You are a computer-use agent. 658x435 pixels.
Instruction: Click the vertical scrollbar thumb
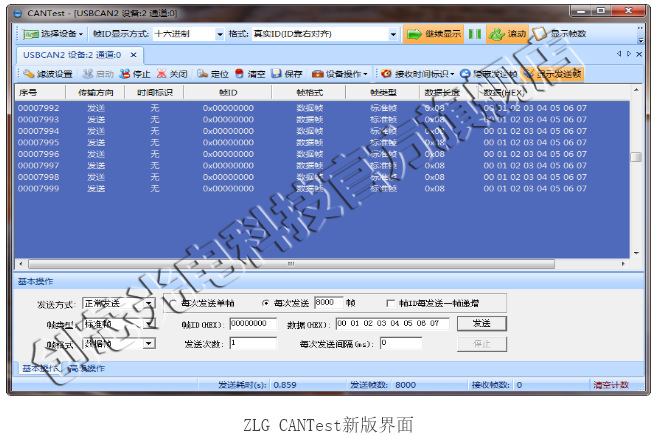click(636, 157)
